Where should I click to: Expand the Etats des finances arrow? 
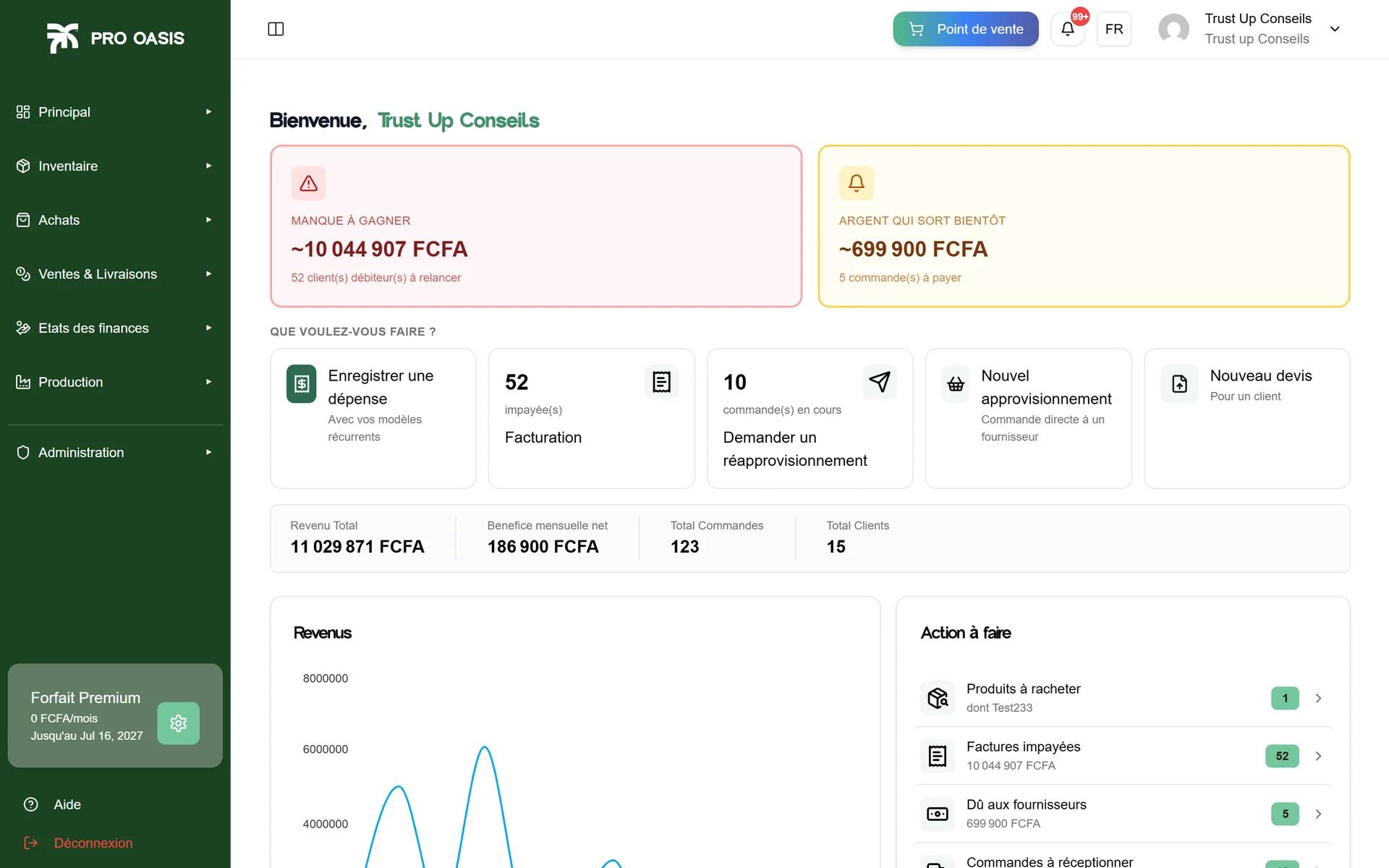208,328
